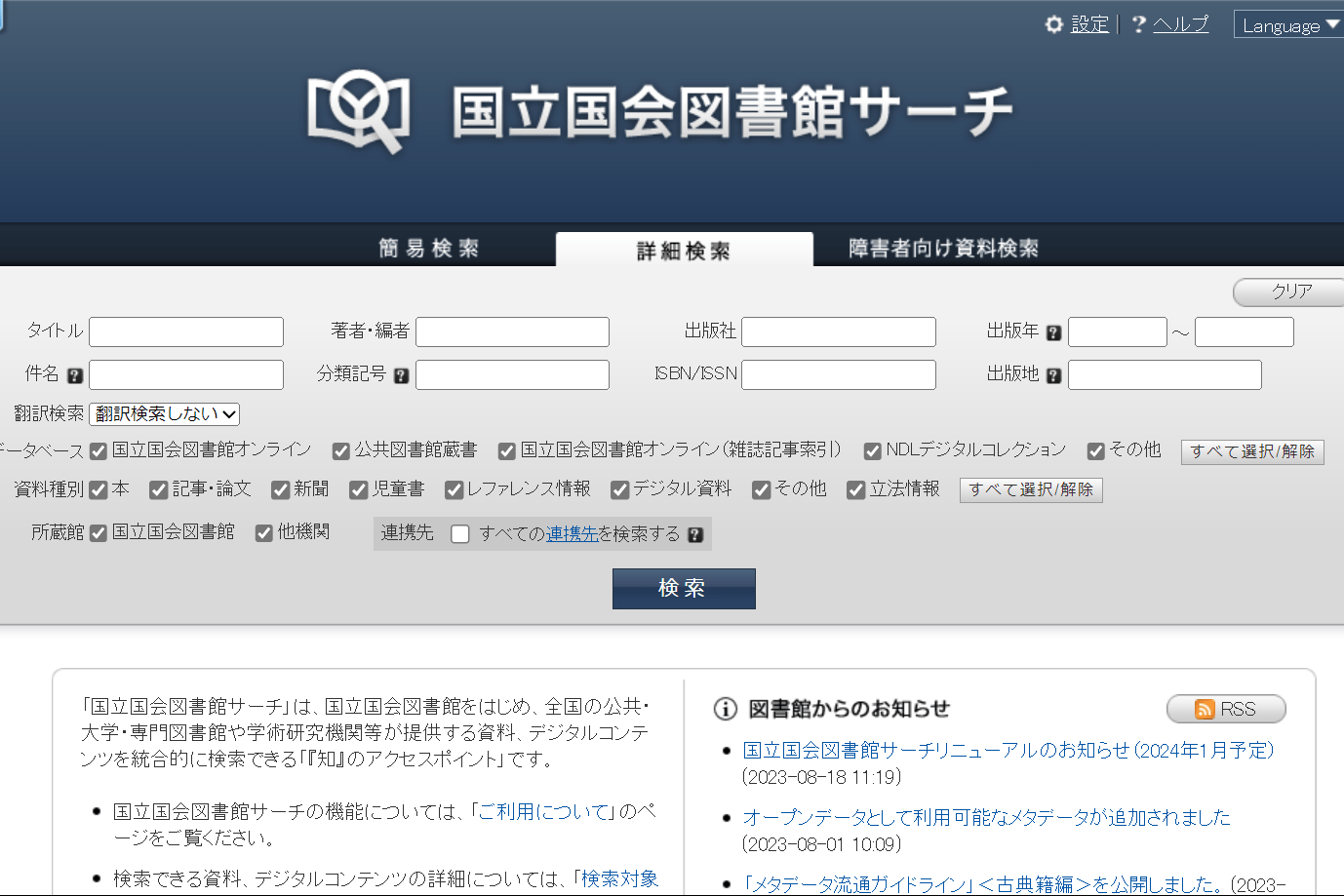Click the 著者・編者 input field
The height and width of the screenshot is (896, 1344).
[512, 331]
